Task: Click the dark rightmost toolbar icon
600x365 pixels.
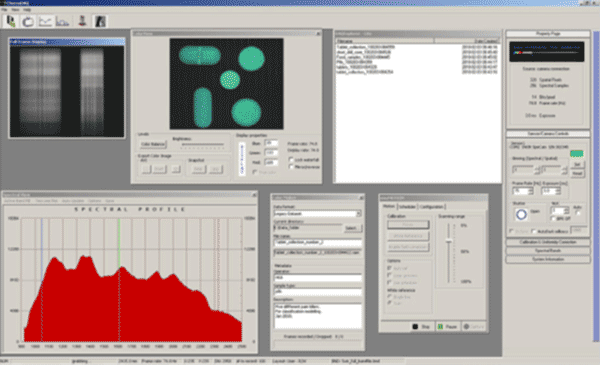Action: pyautogui.click(x=100, y=21)
